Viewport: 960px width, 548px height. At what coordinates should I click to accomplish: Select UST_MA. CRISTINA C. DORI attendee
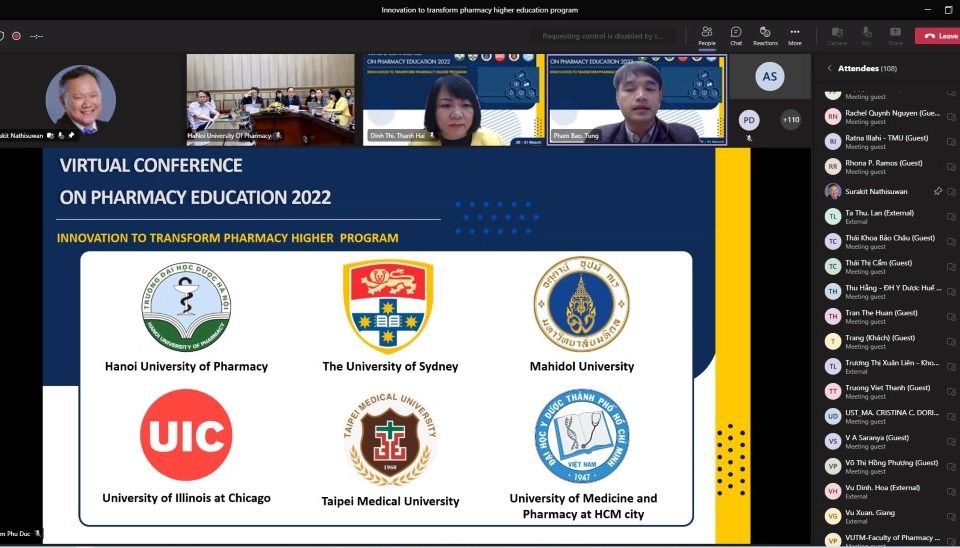(x=886, y=416)
